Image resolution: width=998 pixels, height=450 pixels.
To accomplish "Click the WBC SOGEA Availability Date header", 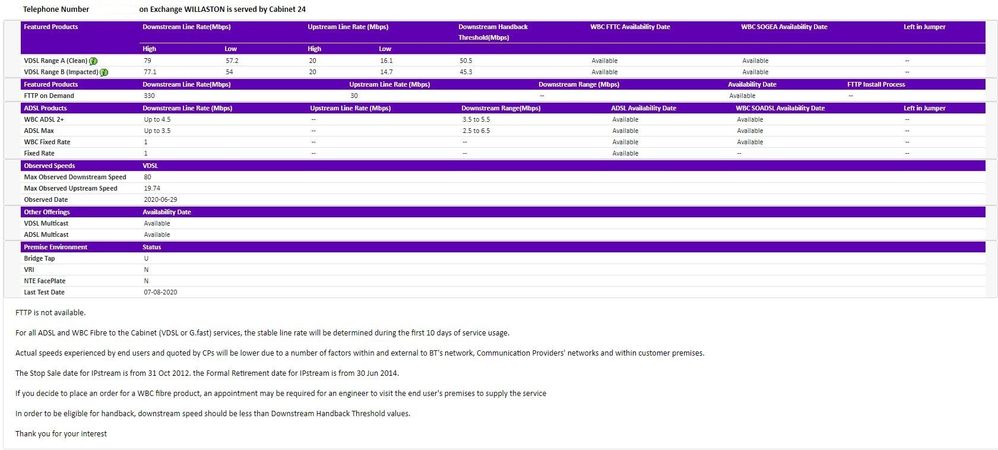I will coord(784,27).
